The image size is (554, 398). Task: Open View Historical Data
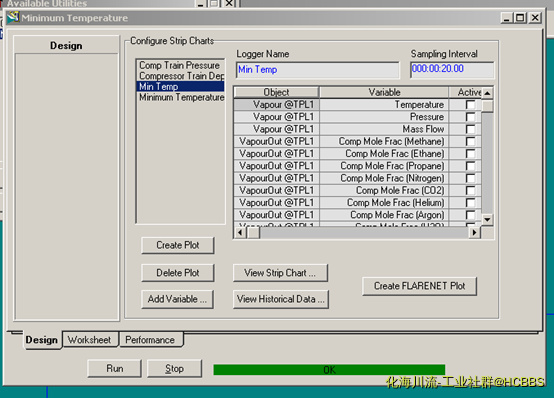pos(281,299)
